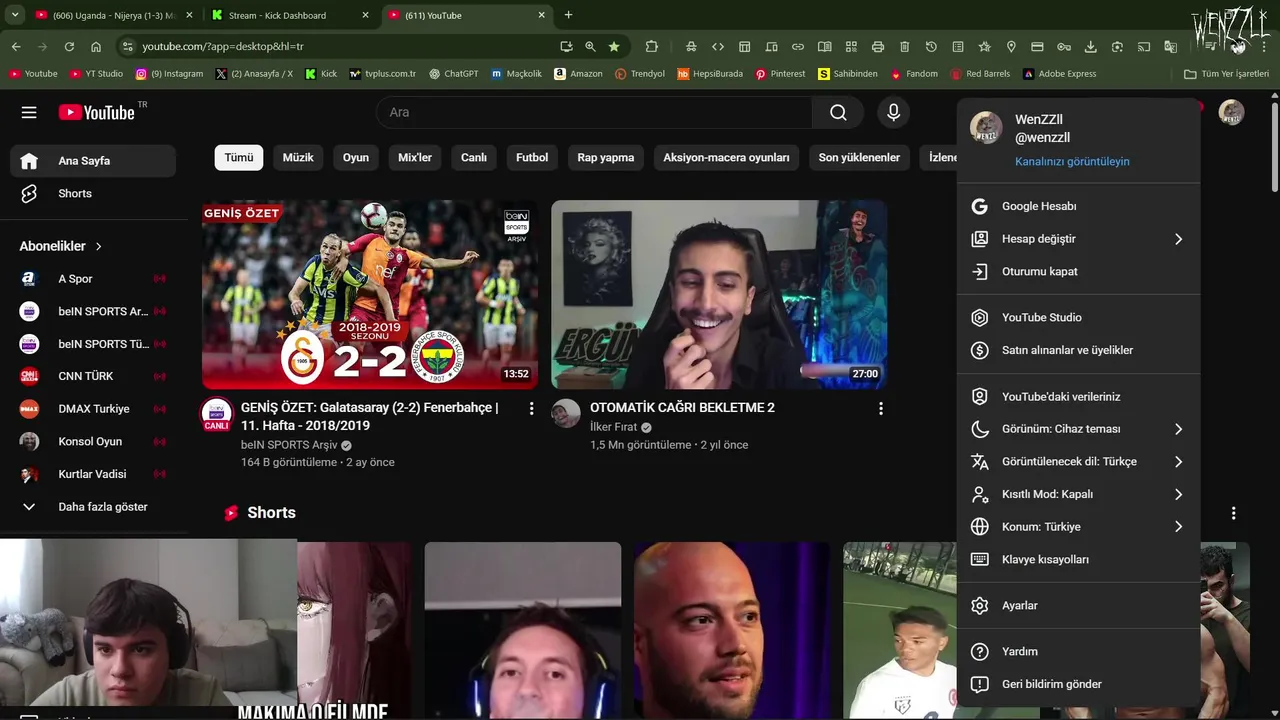Open browser home page button
Viewport: 1280px width, 720px height.
pos(96,46)
